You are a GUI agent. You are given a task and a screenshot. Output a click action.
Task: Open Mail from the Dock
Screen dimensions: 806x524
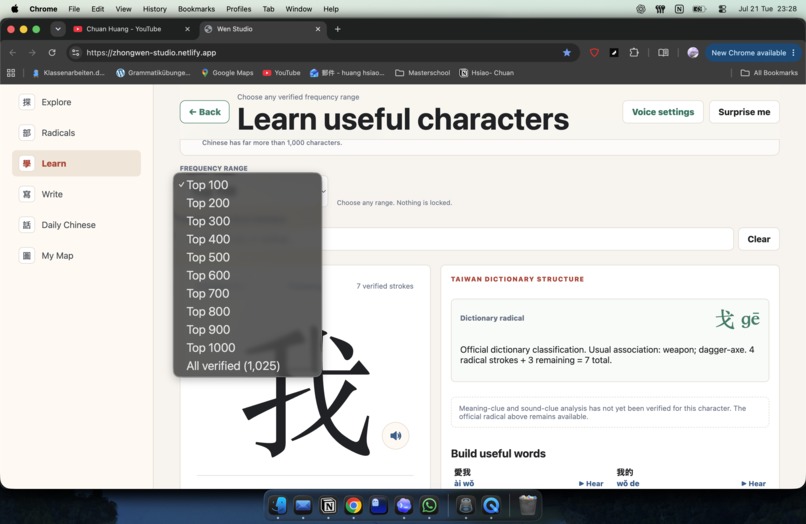[303, 505]
